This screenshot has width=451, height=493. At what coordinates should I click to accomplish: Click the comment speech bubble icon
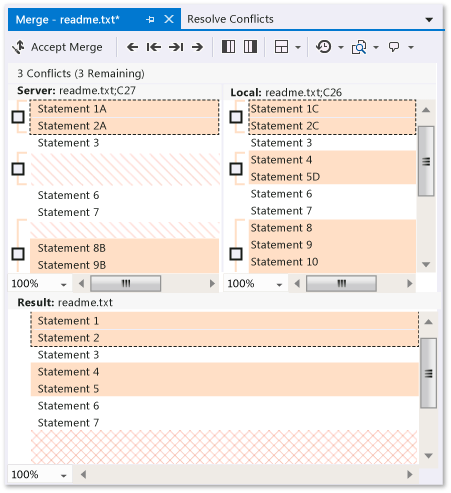394,47
